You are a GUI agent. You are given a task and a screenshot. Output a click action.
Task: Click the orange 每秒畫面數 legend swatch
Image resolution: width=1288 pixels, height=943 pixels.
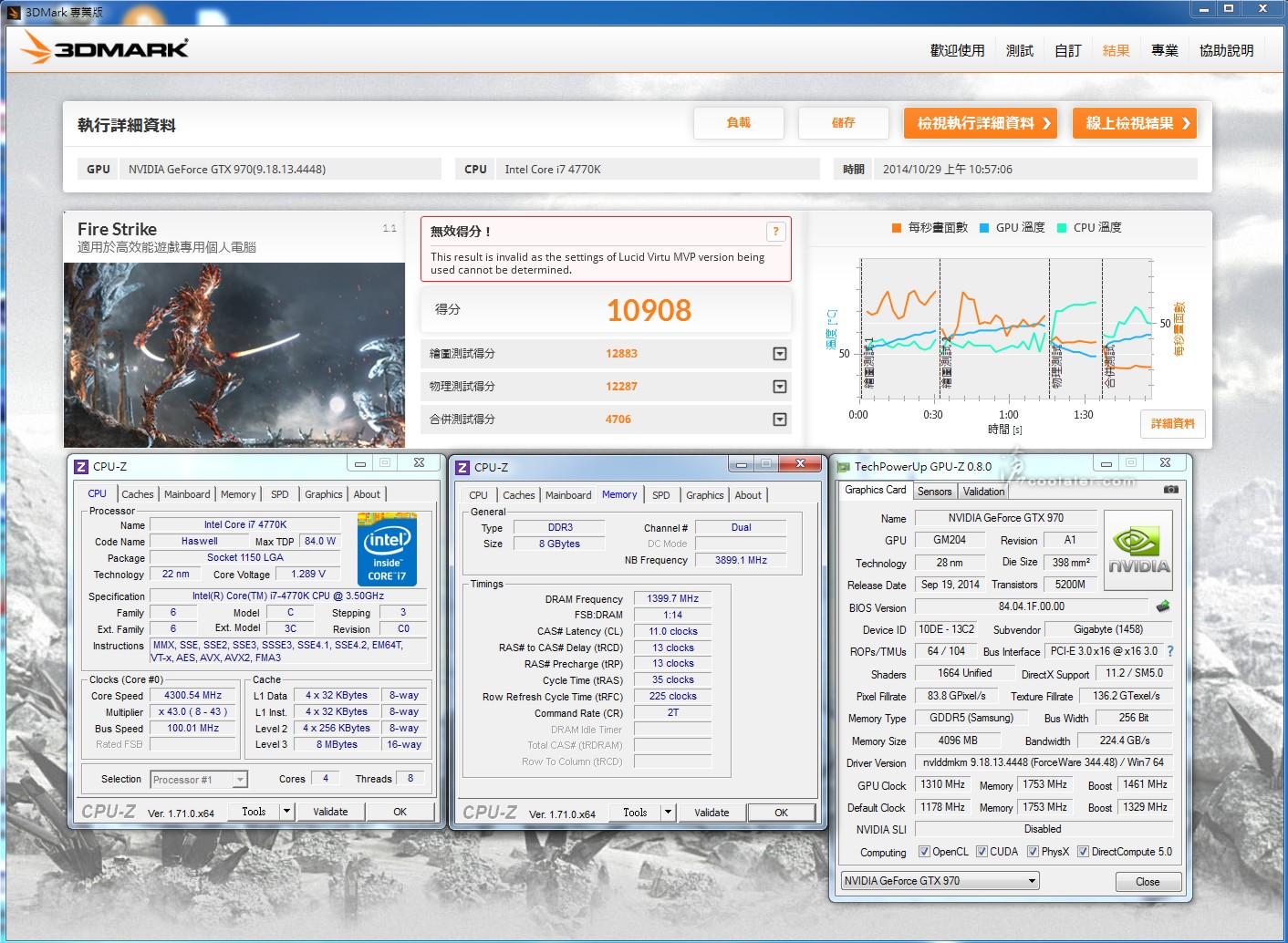coord(897,228)
